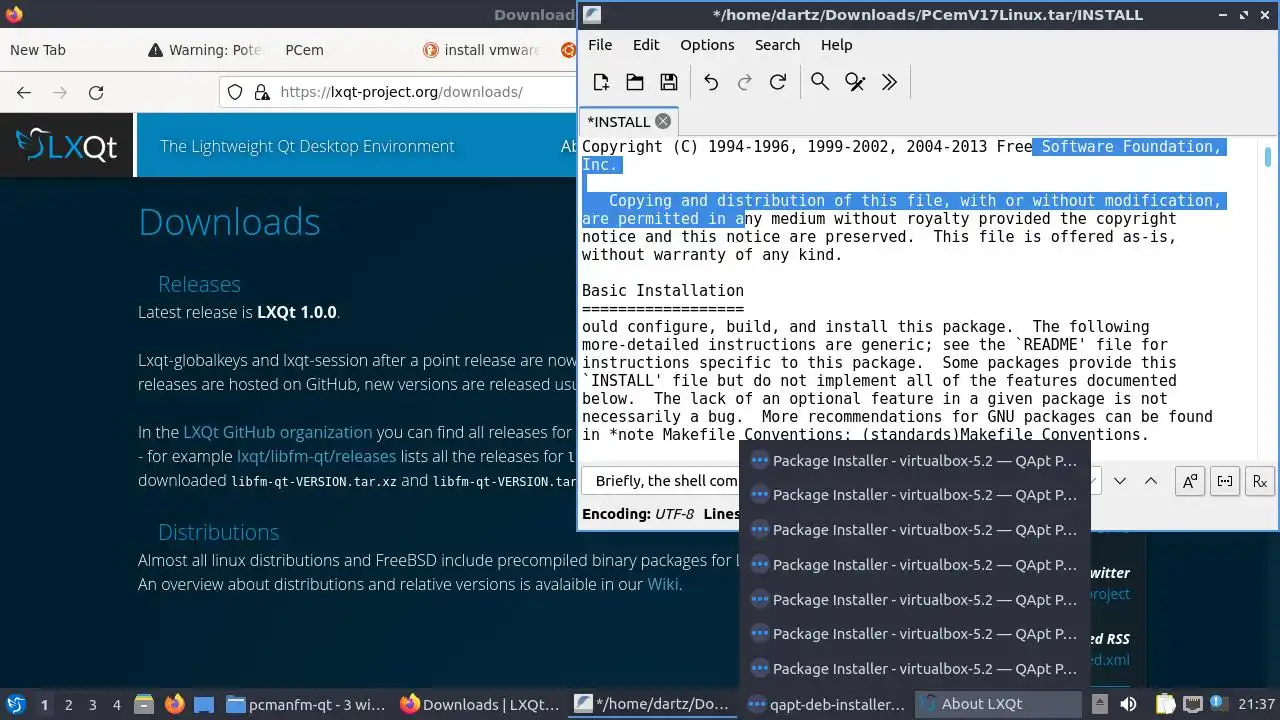Screen dimensions: 1280x720
Task: Activate the 'pcmanfm-qt - 3 wi…' taskbar button
Action: pyautogui.click(x=306, y=704)
